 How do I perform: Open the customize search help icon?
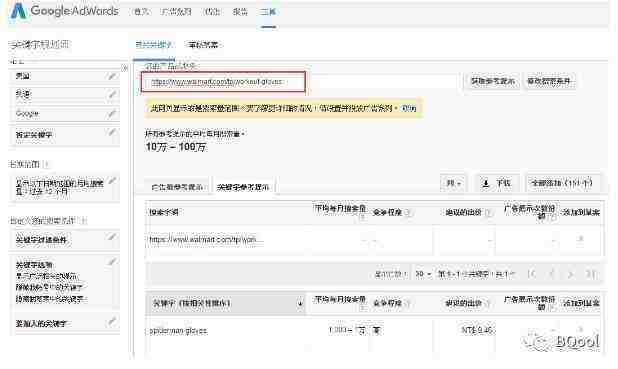pos(84,221)
